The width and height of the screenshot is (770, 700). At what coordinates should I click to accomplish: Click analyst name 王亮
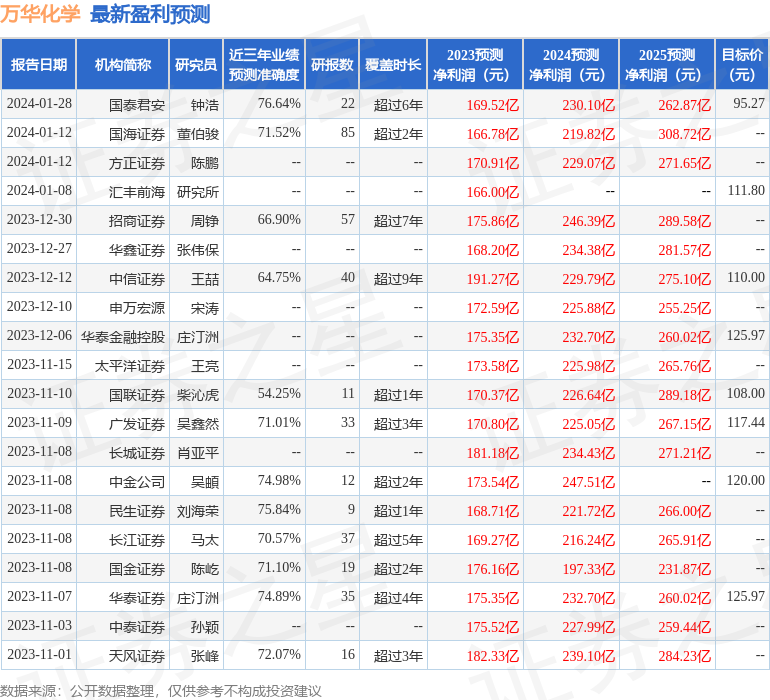click(x=205, y=365)
